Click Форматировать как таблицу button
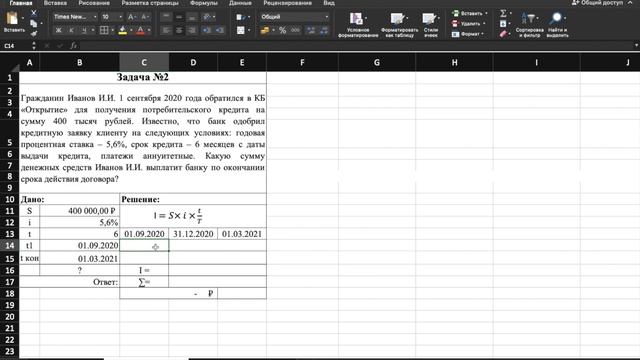Image resolution: width=640 pixels, height=360 pixels. point(399,24)
